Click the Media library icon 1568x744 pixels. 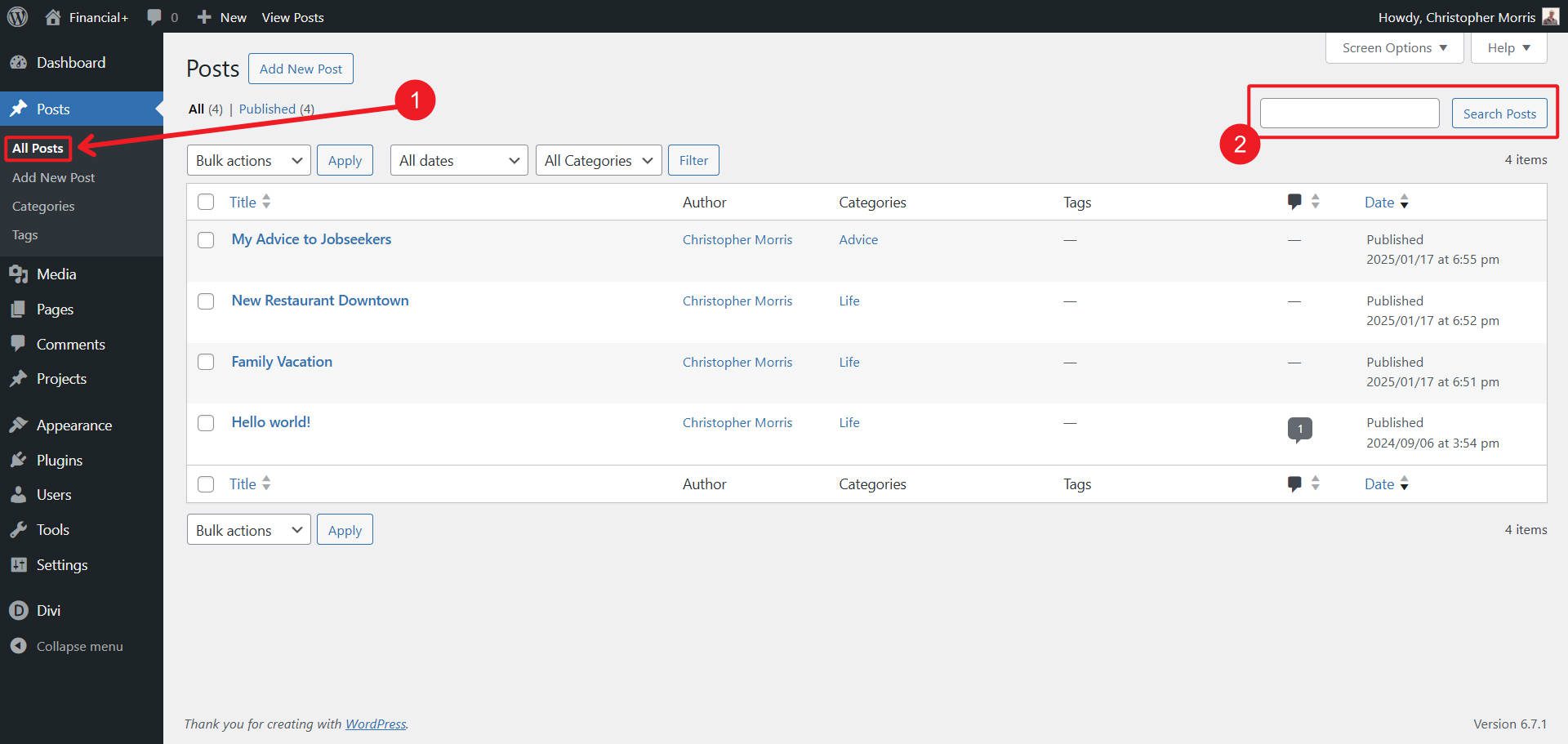(19, 274)
